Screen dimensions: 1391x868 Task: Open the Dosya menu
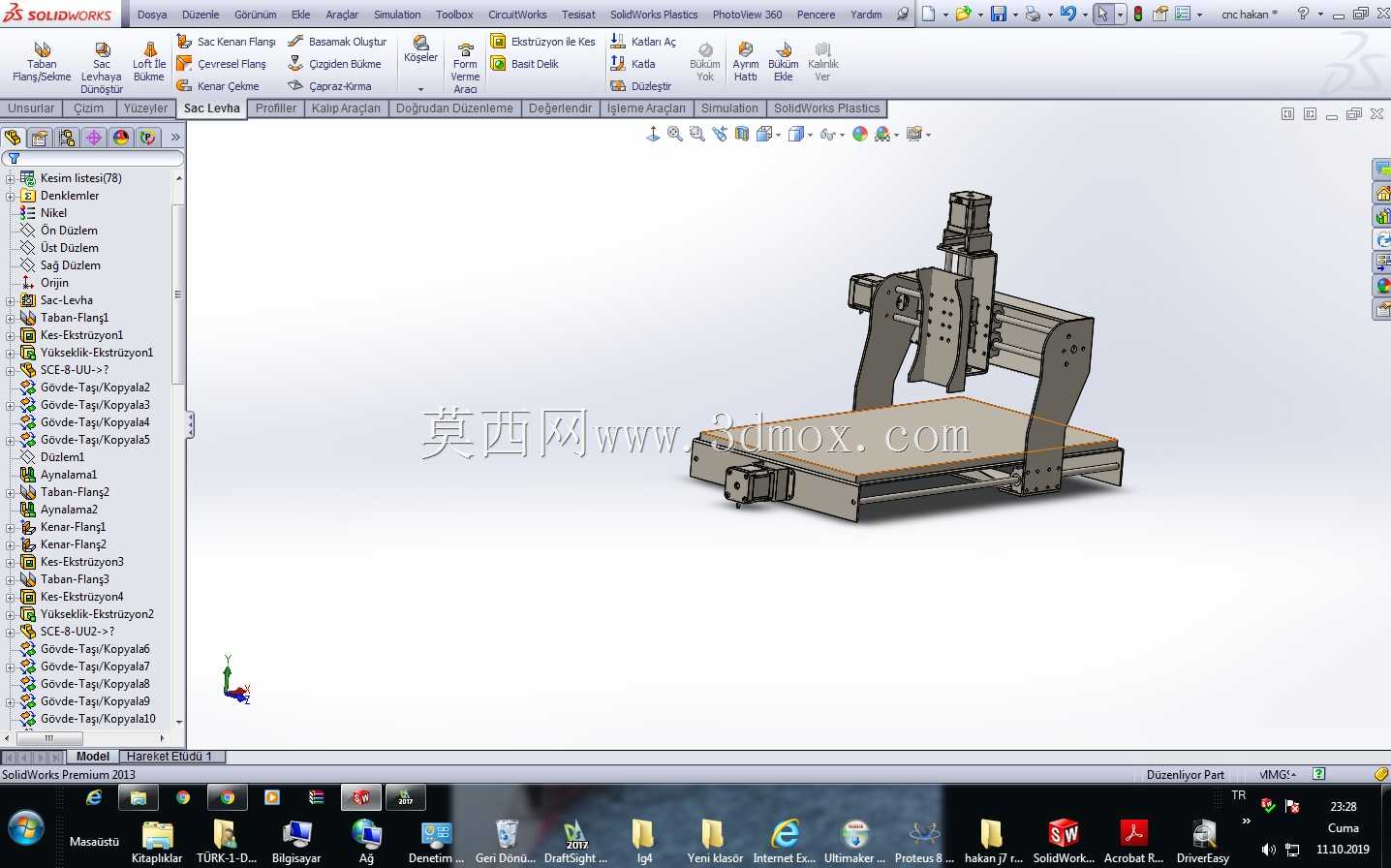coord(152,15)
